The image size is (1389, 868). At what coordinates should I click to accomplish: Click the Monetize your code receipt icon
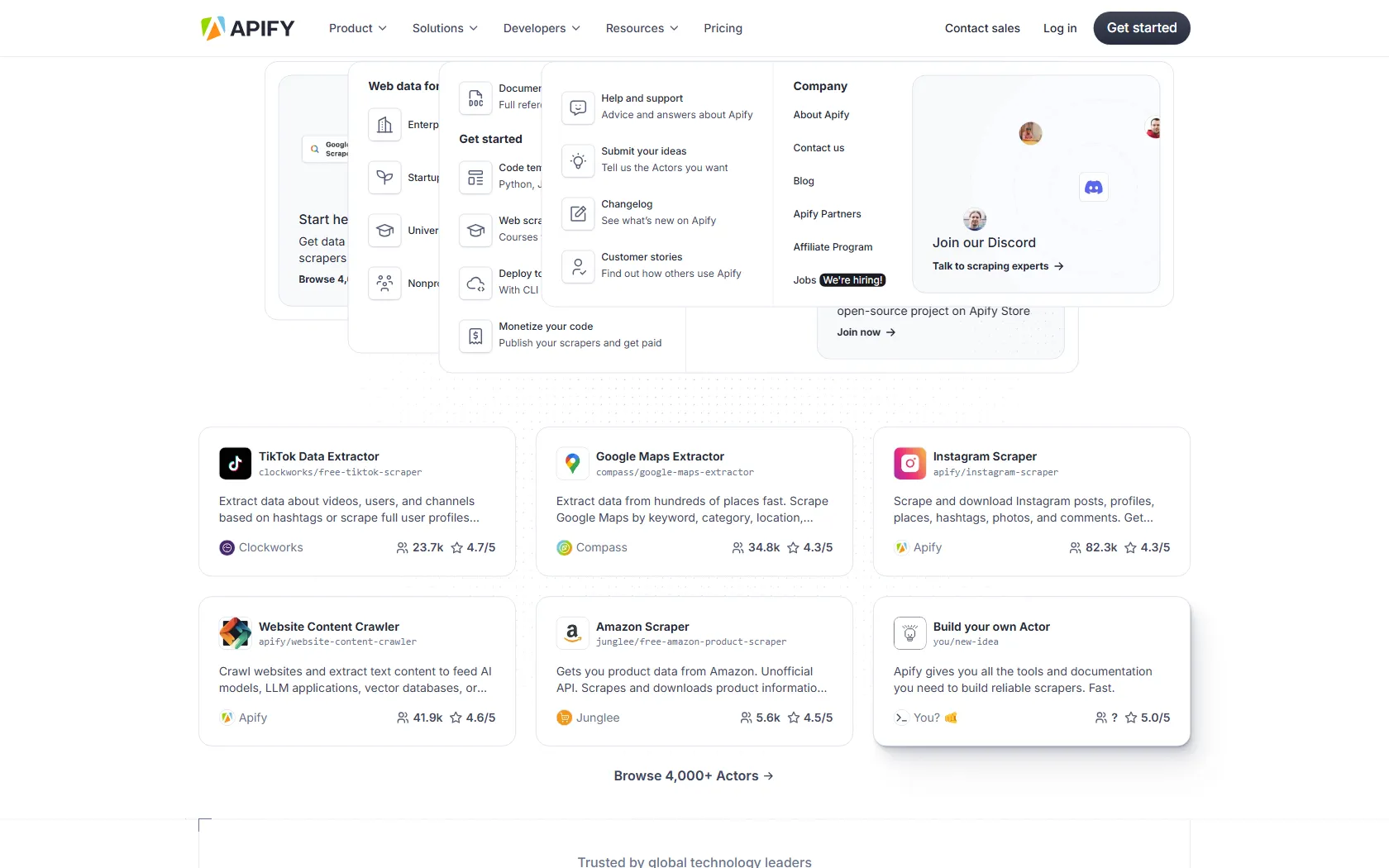(x=475, y=336)
